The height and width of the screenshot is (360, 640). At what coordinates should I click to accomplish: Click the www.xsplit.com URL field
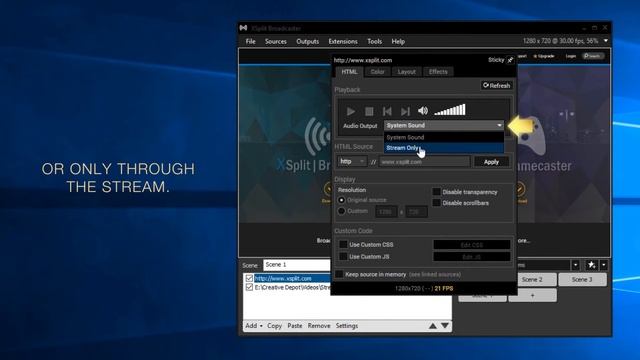click(x=424, y=162)
